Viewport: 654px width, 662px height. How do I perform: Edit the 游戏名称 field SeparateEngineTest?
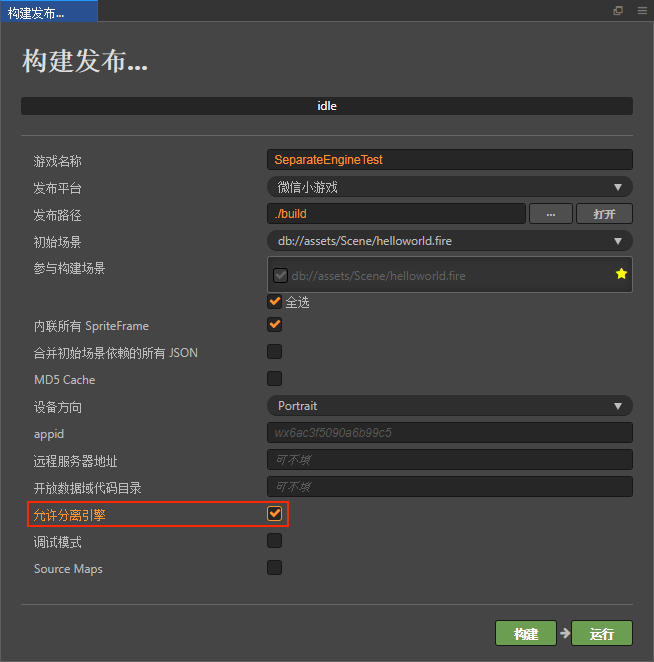tap(450, 160)
